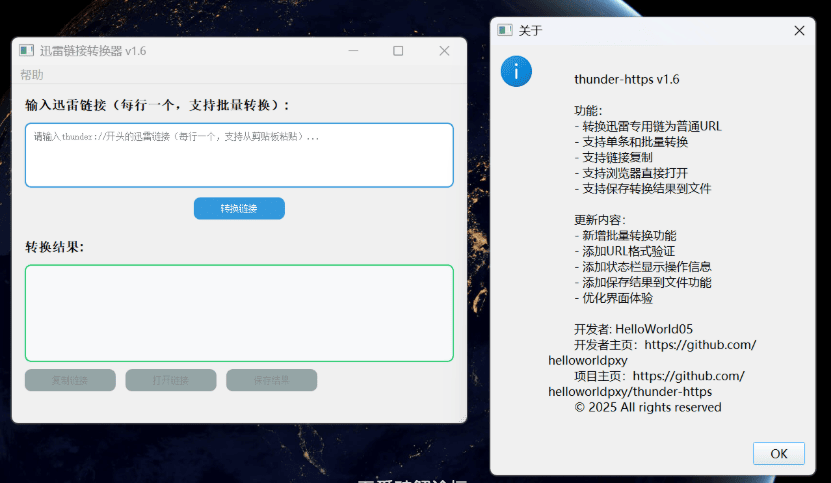
Task: Click the 新增批量转换功能 line
Action: [x=625, y=235]
